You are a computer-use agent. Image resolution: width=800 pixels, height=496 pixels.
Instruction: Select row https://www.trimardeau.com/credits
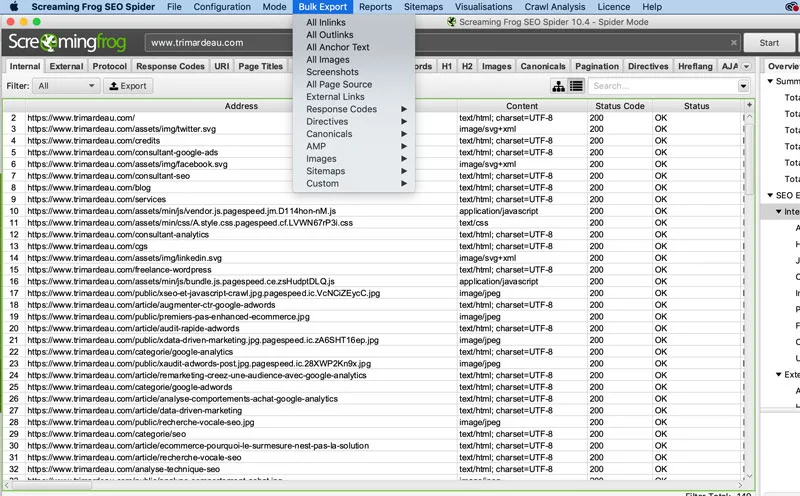pos(373,141)
